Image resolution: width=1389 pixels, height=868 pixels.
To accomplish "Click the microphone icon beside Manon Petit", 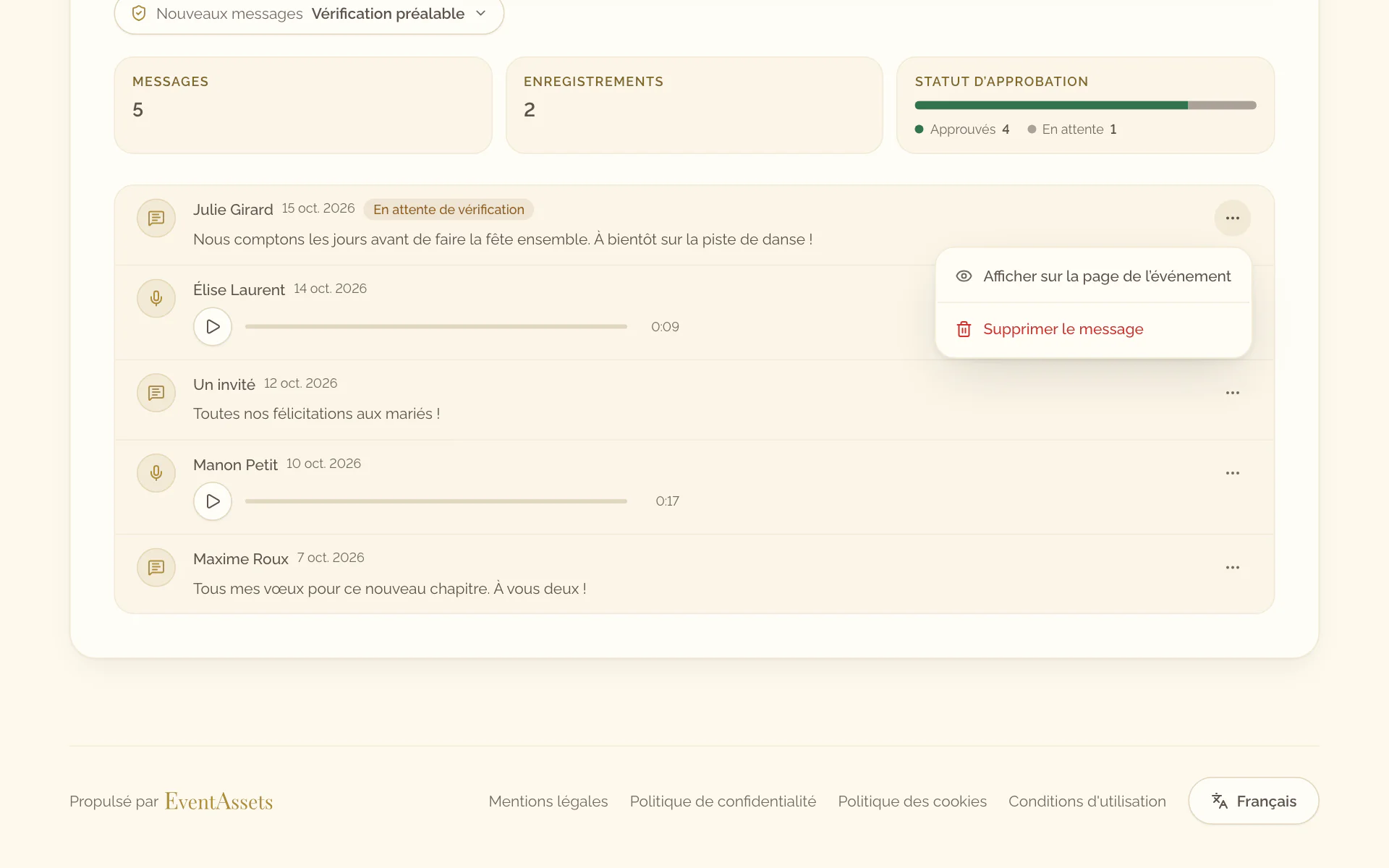I will click(x=156, y=473).
